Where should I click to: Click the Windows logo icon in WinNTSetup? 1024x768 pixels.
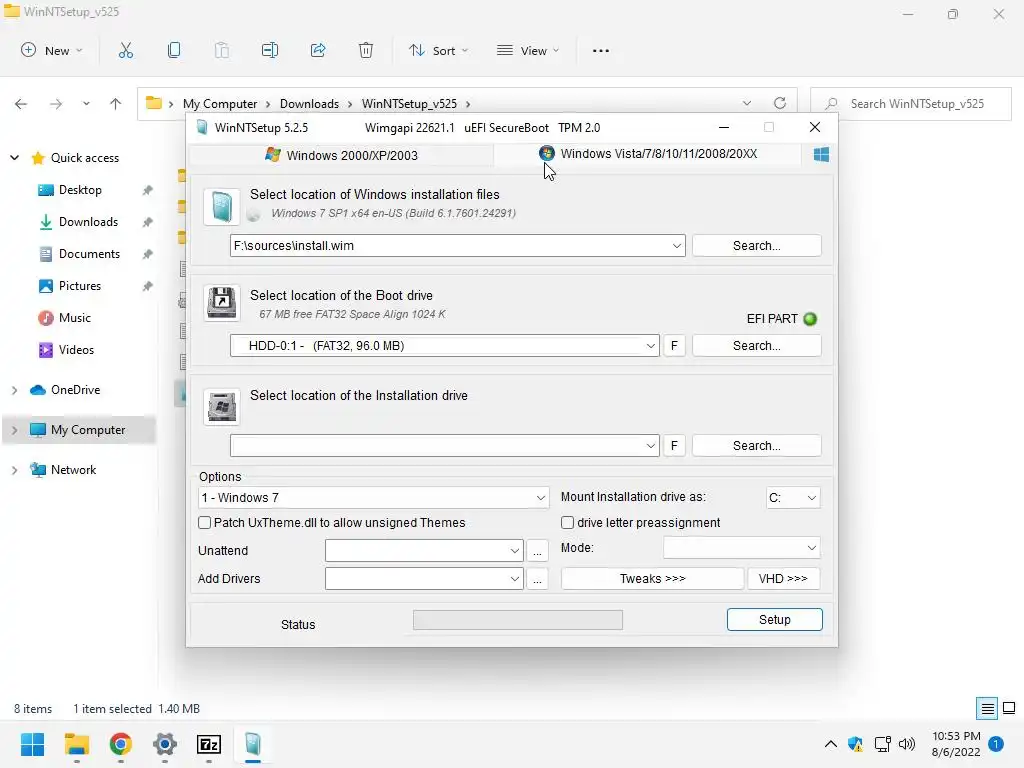point(821,154)
